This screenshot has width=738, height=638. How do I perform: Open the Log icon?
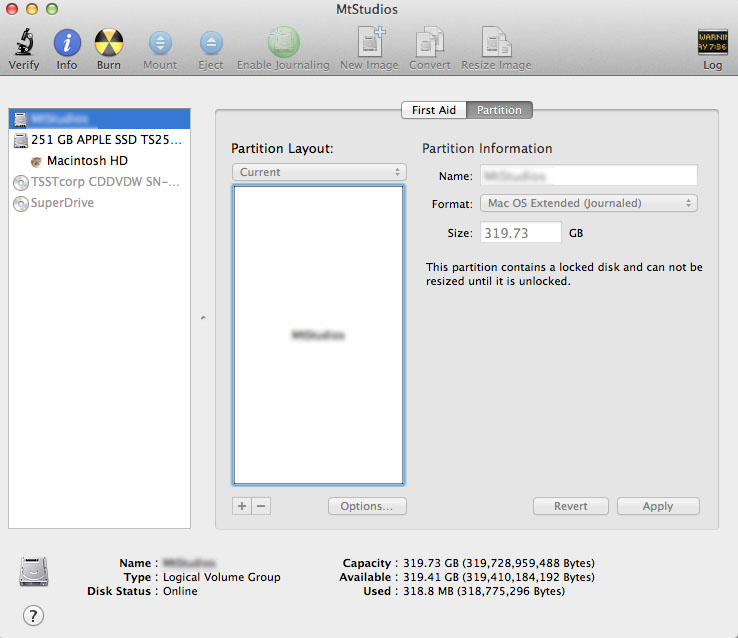[712, 42]
